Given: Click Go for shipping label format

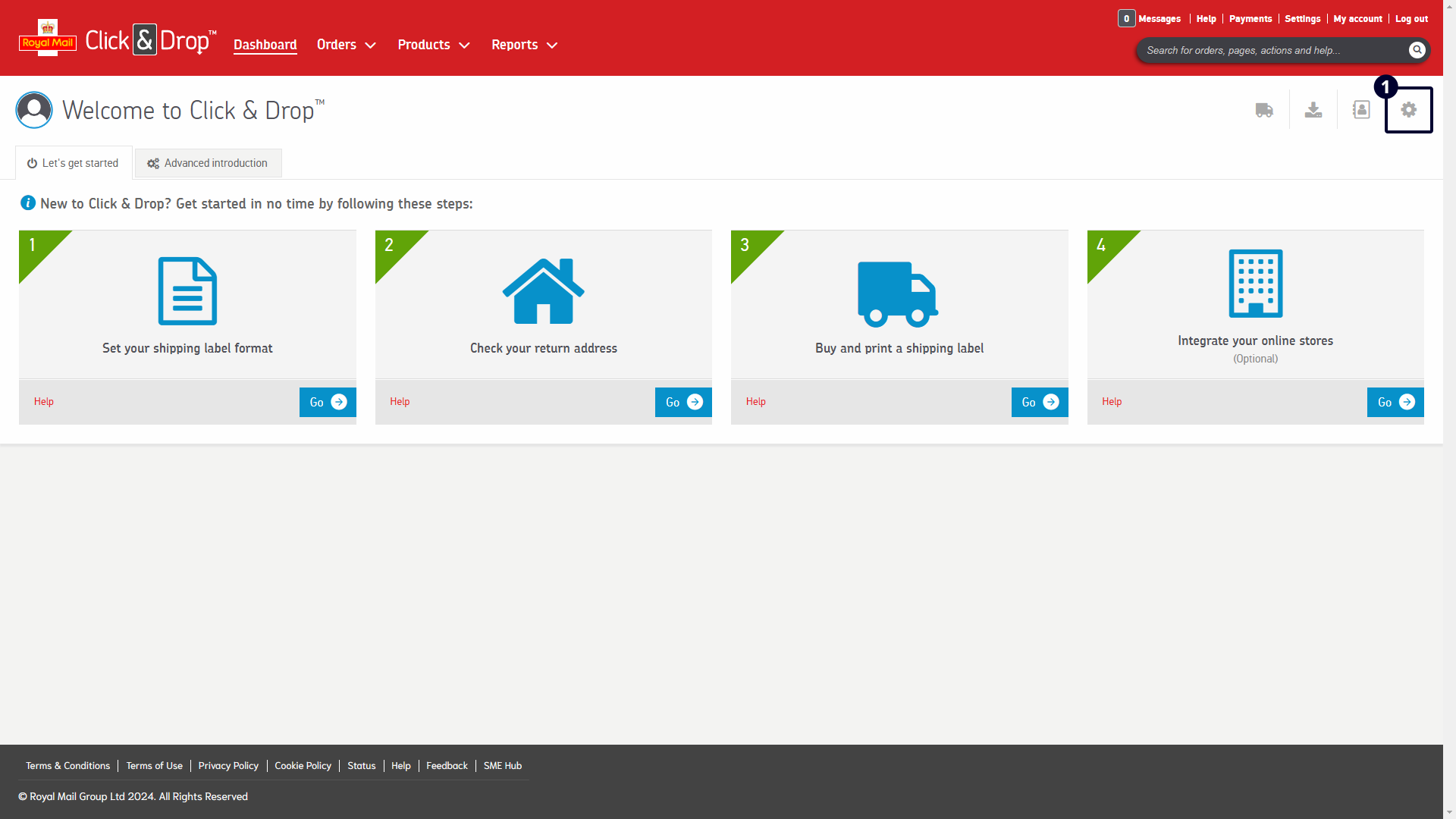Looking at the screenshot, I should [328, 402].
